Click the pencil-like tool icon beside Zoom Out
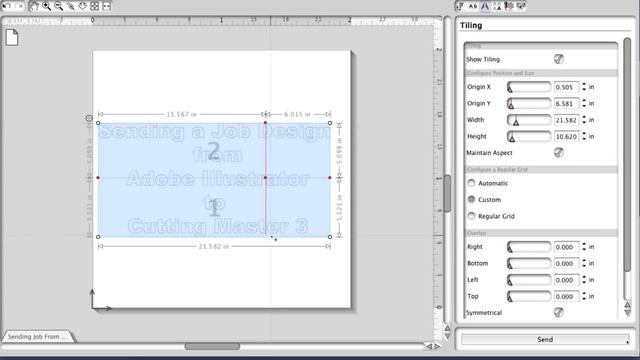The height and width of the screenshot is (360, 640). [71, 6]
